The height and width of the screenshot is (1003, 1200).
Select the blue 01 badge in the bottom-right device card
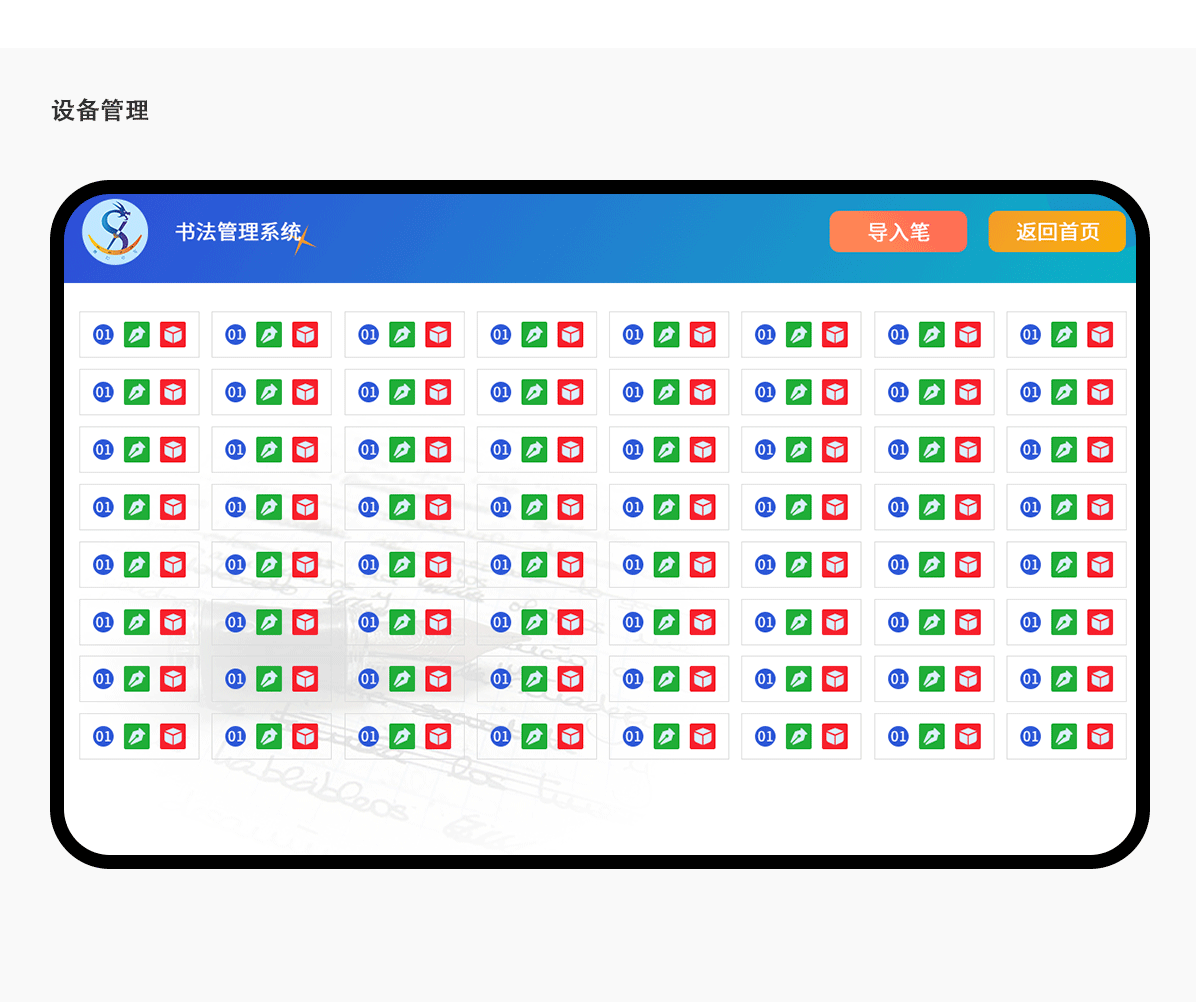pyautogui.click(x=1030, y=737)
